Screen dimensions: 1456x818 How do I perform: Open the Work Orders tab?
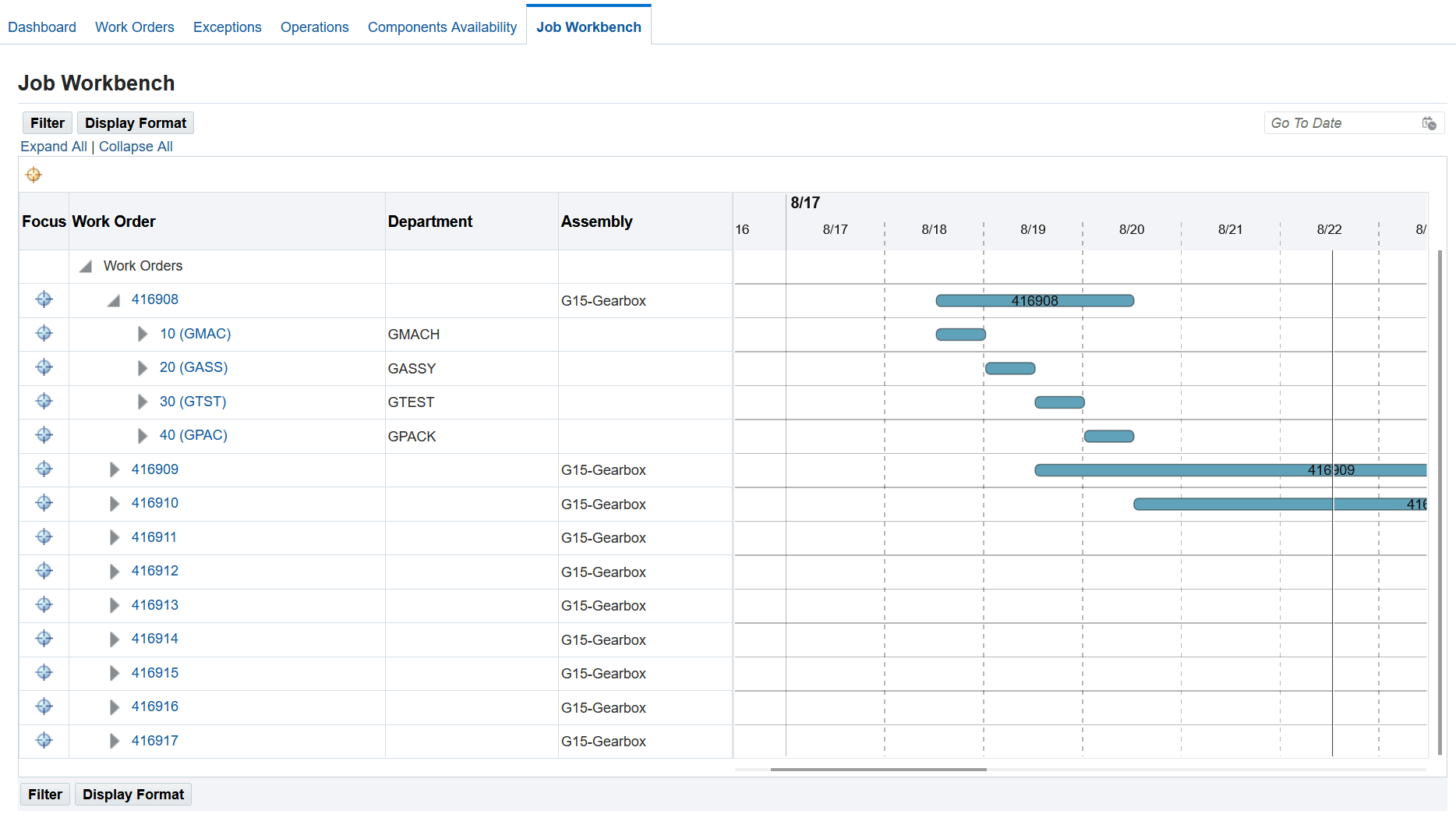135,27
